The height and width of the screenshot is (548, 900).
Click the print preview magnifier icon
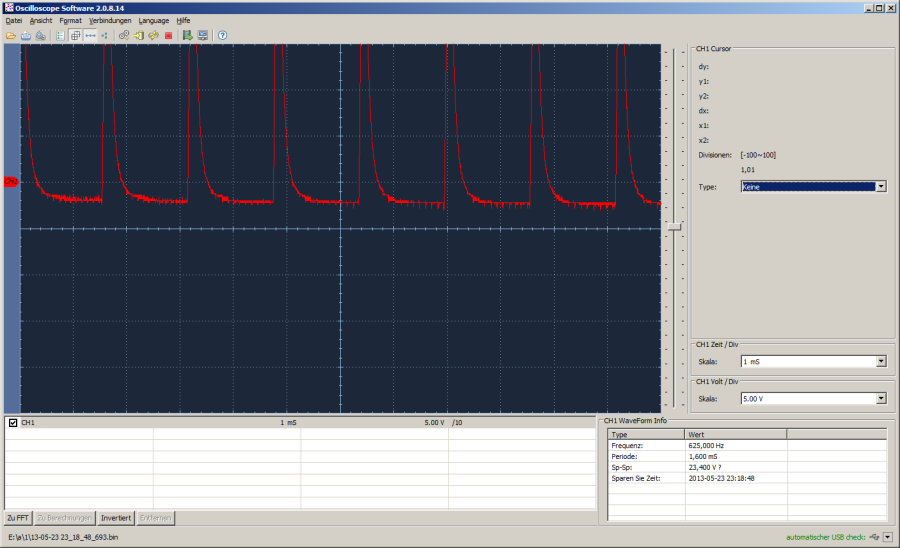point(40,35)
